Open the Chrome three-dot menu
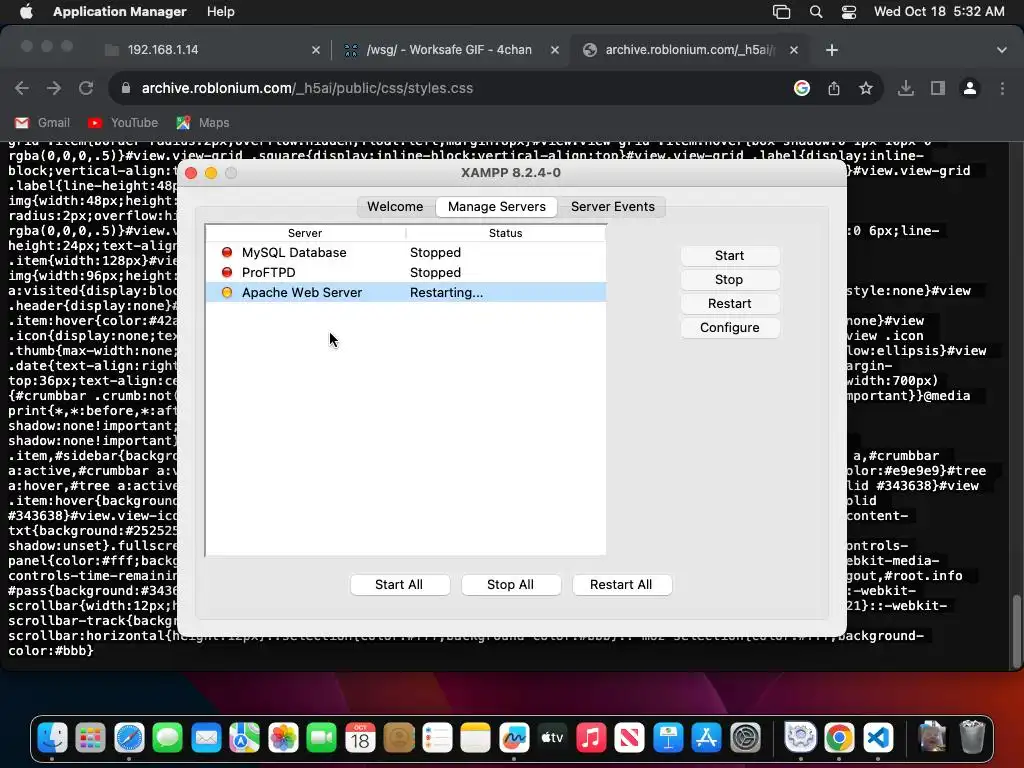The width and height of the screenshot is (1024, 768). (1002, 88)
